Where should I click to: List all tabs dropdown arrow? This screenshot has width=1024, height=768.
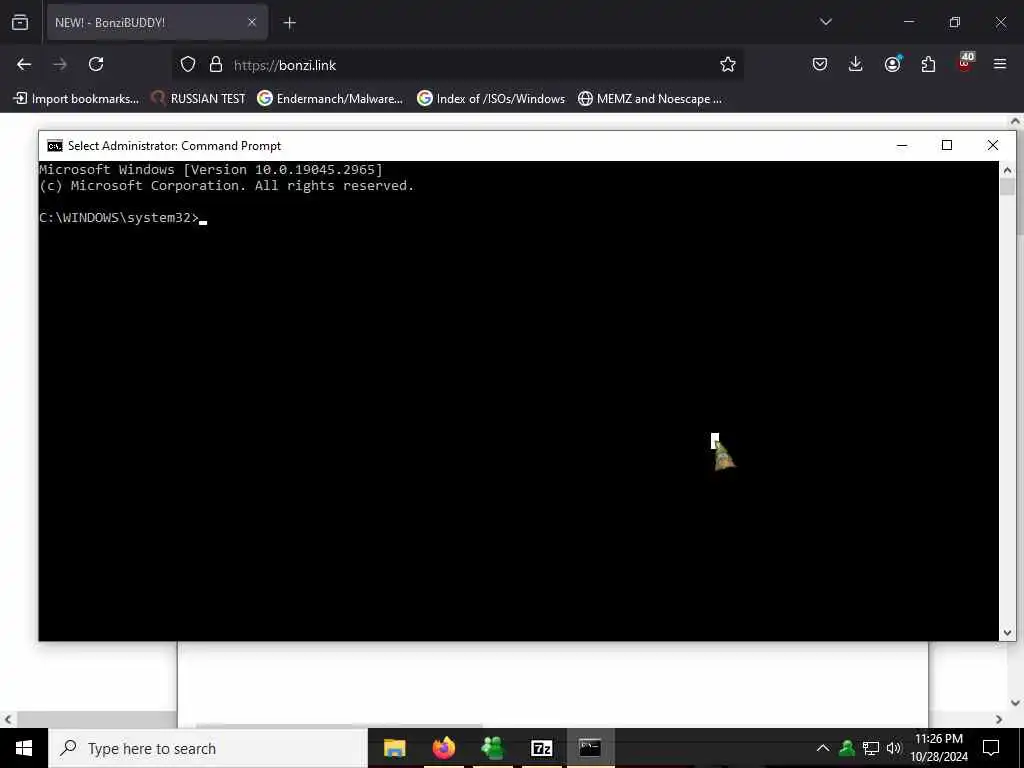825,22
